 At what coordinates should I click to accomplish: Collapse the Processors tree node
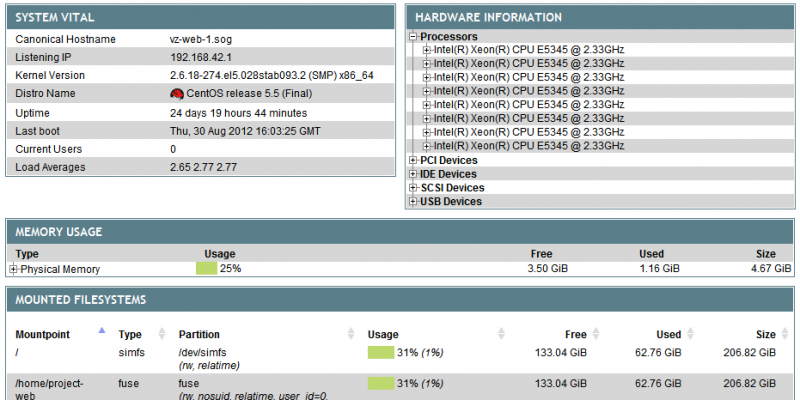click(413, 37)
